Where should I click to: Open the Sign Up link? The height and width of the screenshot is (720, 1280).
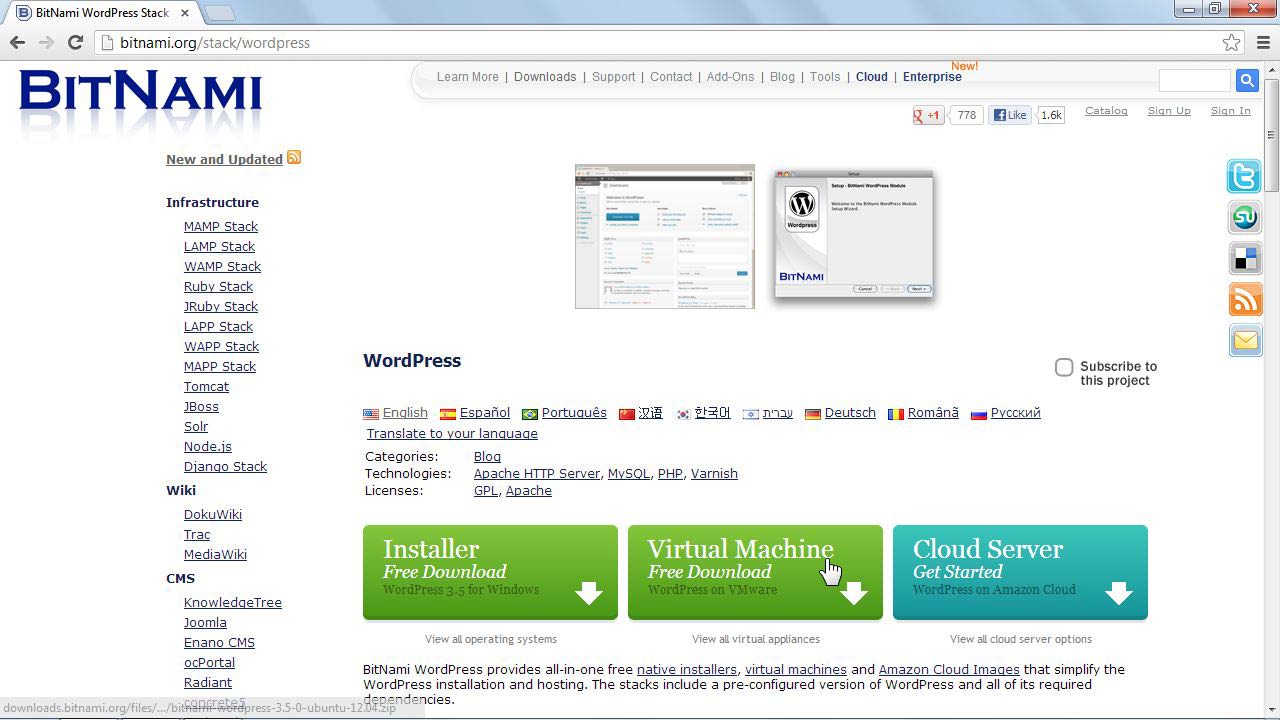(x=1169, y=111)
